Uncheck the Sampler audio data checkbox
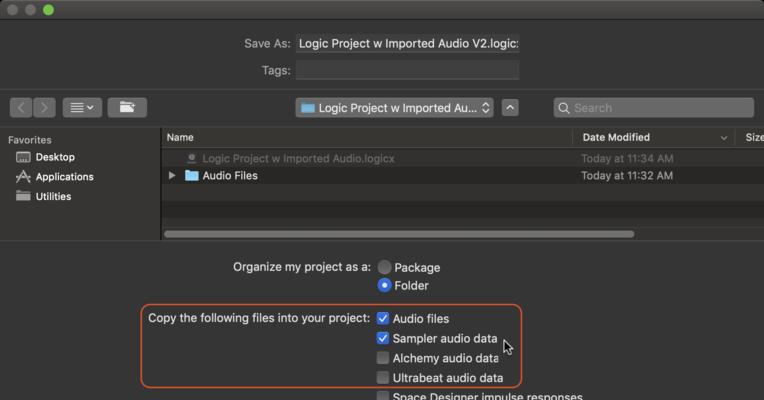The width and height of the screenshot is (764, 400). click(x=383, y=338)
